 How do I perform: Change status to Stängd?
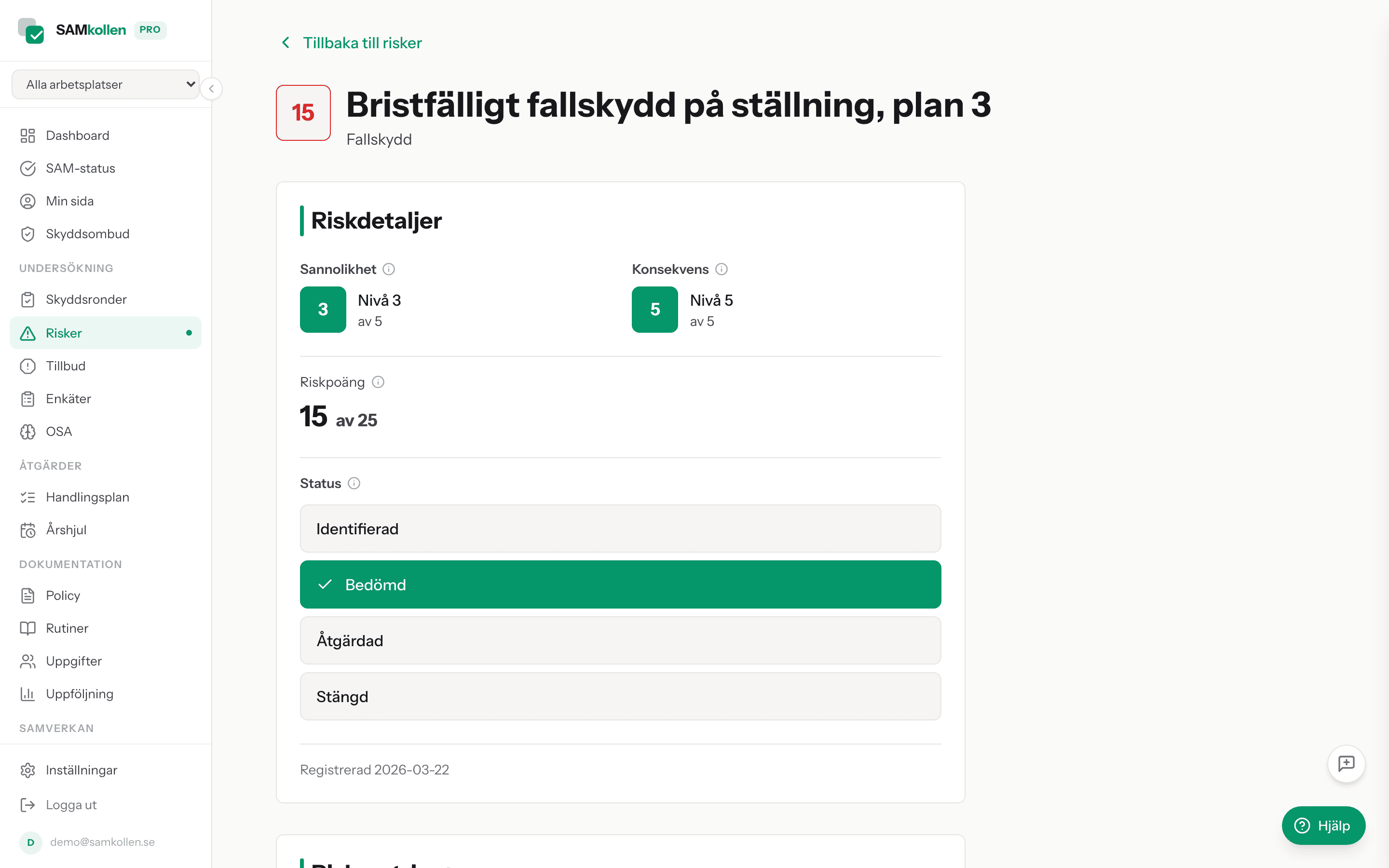coord(619,696)
